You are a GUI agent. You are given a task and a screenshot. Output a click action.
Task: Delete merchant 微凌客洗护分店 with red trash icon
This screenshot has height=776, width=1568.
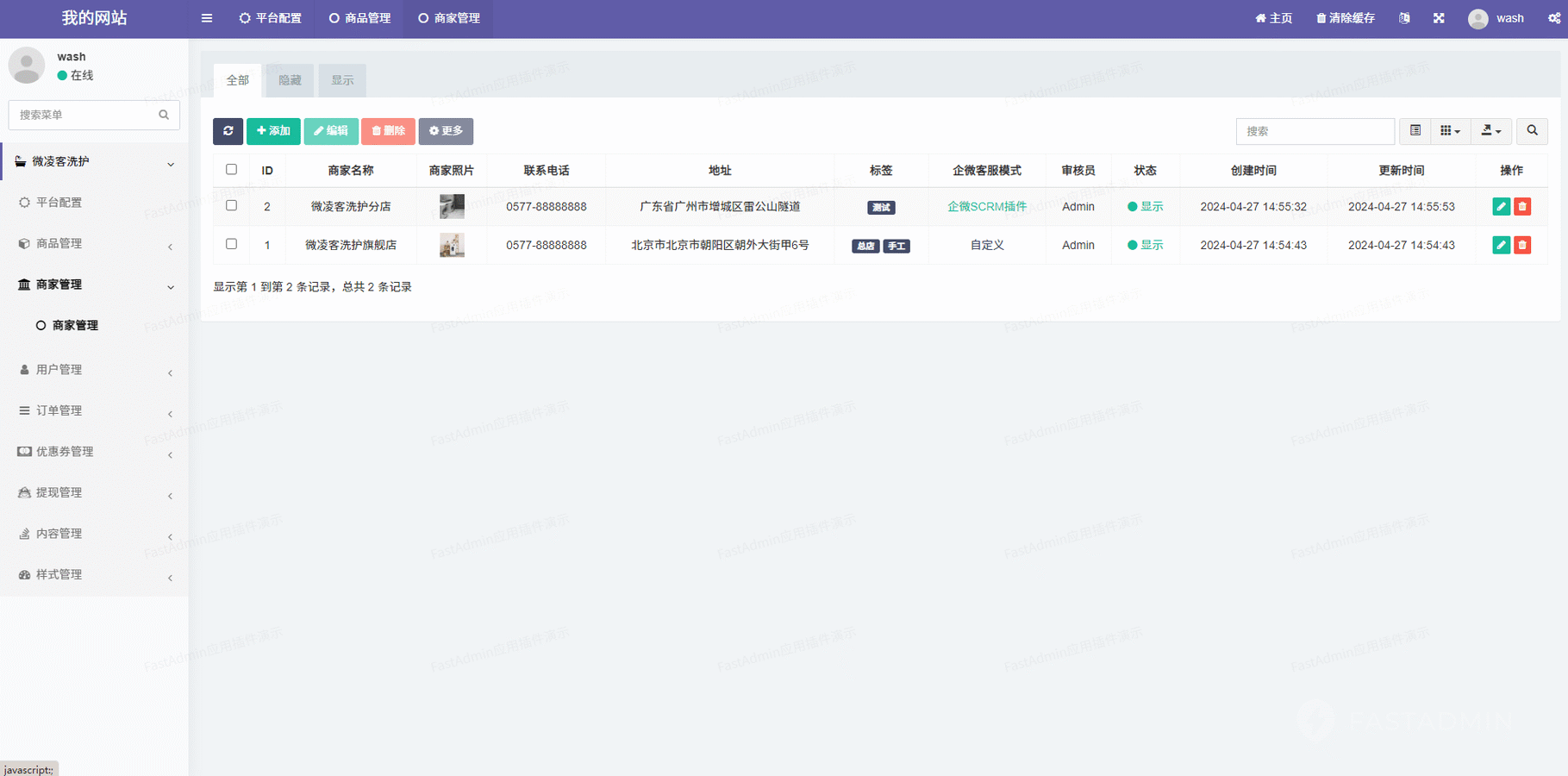click(1522, 206)
